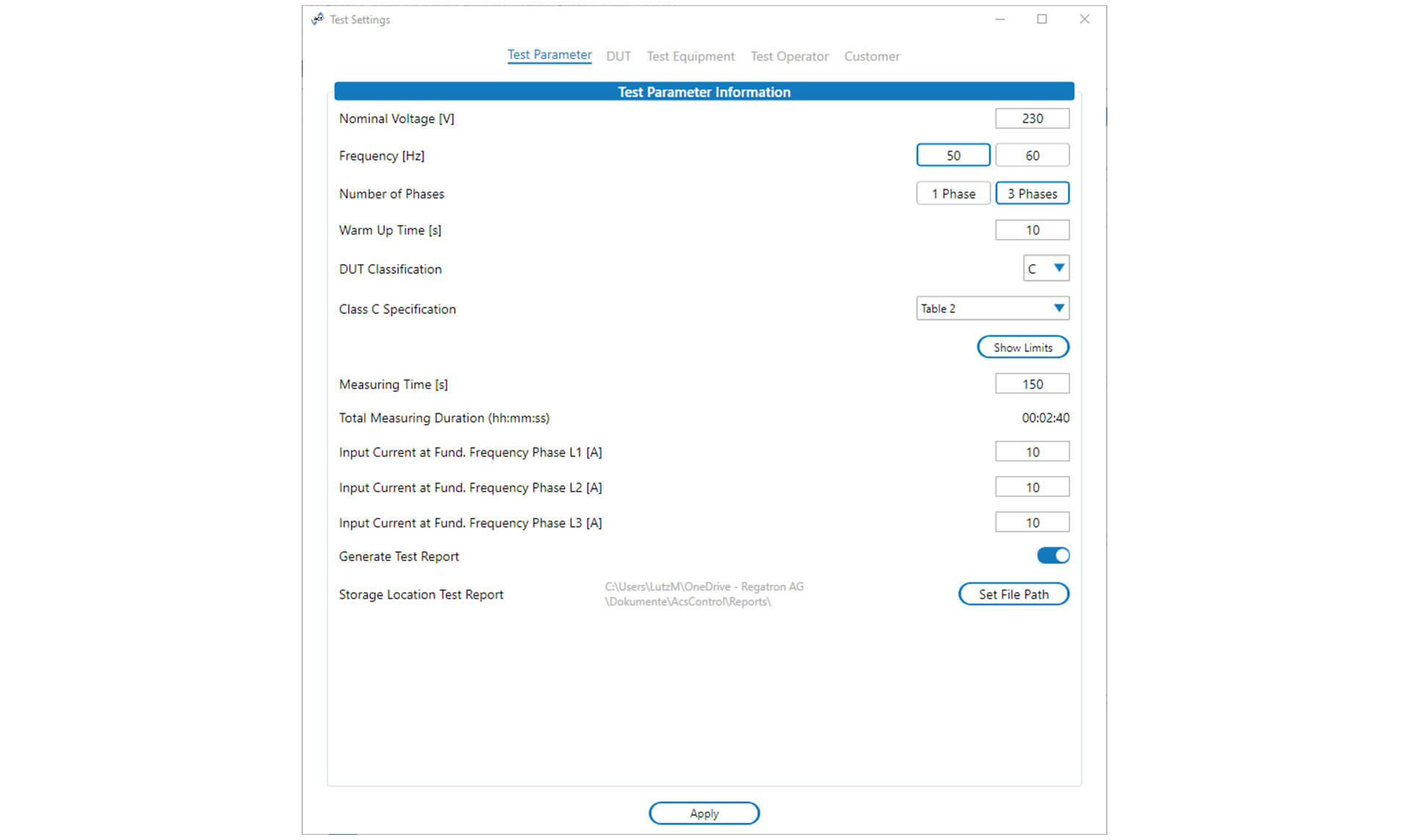Choose 3 Phases option
This screenshot has width=1409, height=840.
(1032, 194)
